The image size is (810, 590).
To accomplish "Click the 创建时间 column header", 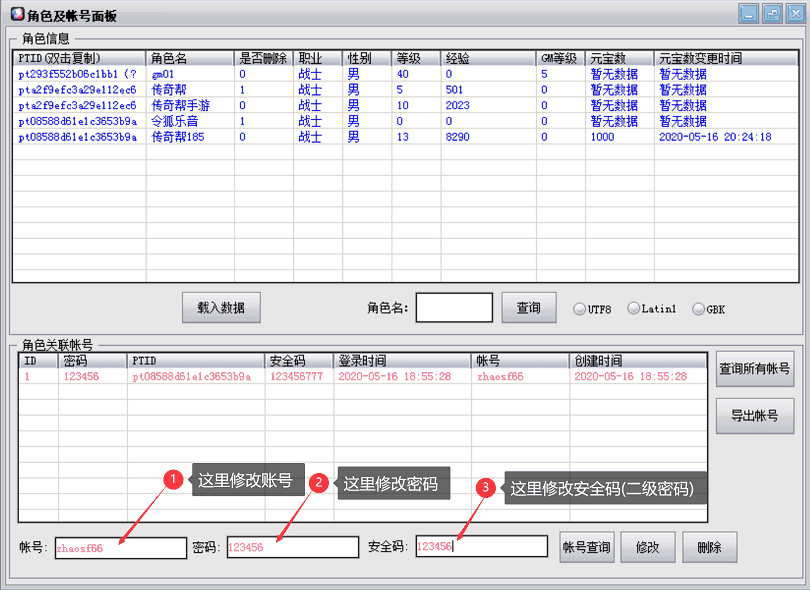I will [638, 361].
